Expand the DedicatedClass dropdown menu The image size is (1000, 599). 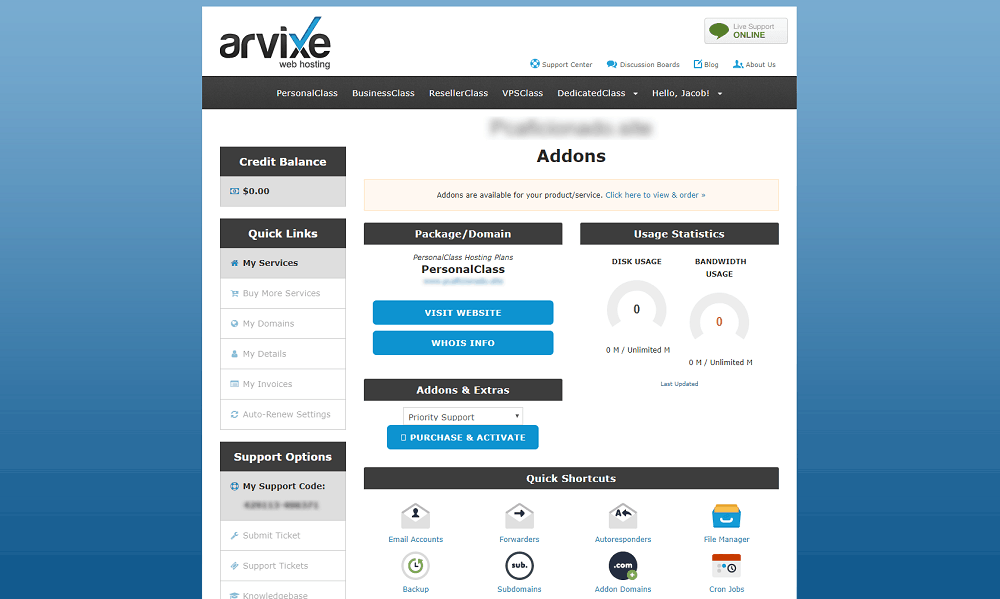pyautogui.click(x=597, y=93)
